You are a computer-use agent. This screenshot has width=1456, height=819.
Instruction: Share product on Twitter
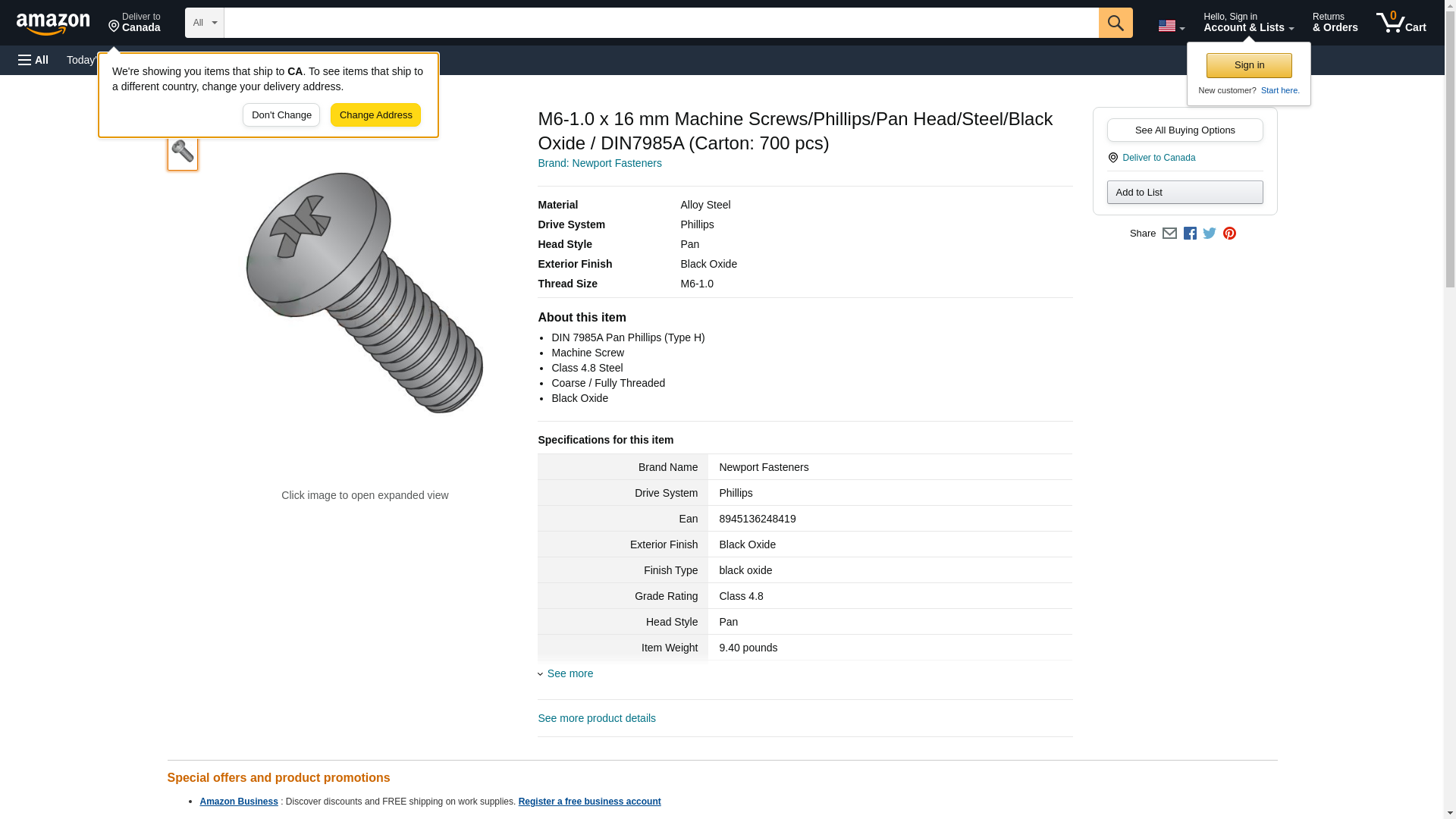click(x=1210, y=234)
